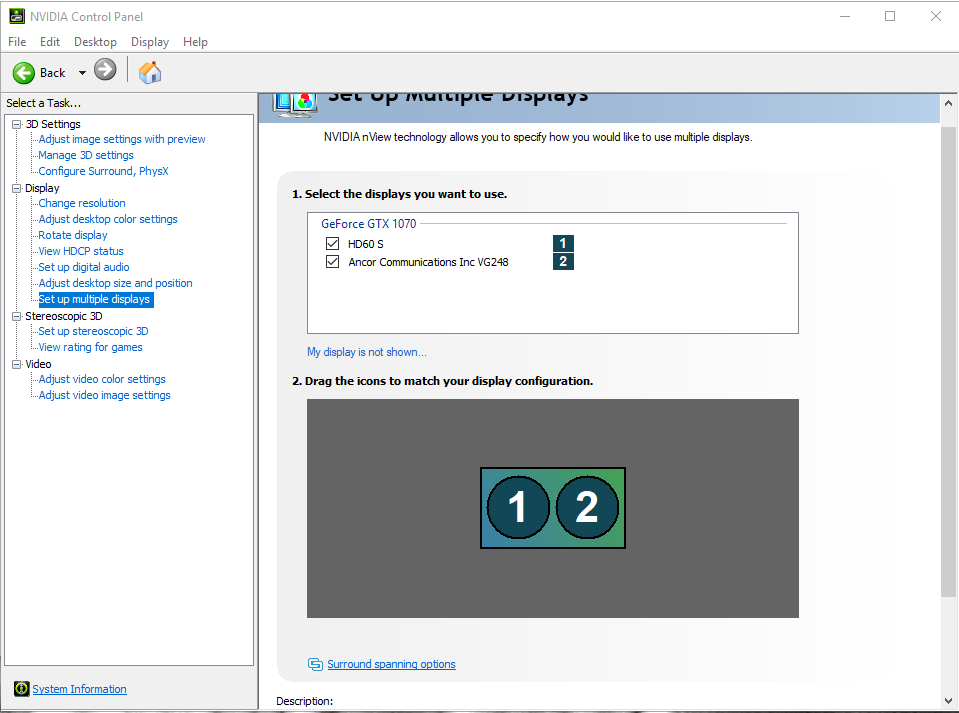
Task: Open Adjust video image settings
Action: coord(105,395)
